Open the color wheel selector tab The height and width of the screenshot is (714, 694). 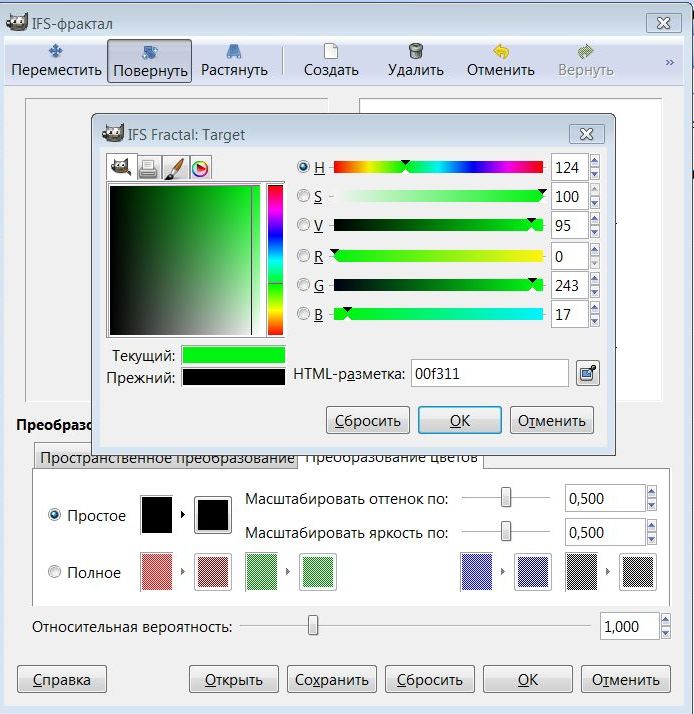coord(200,168)
